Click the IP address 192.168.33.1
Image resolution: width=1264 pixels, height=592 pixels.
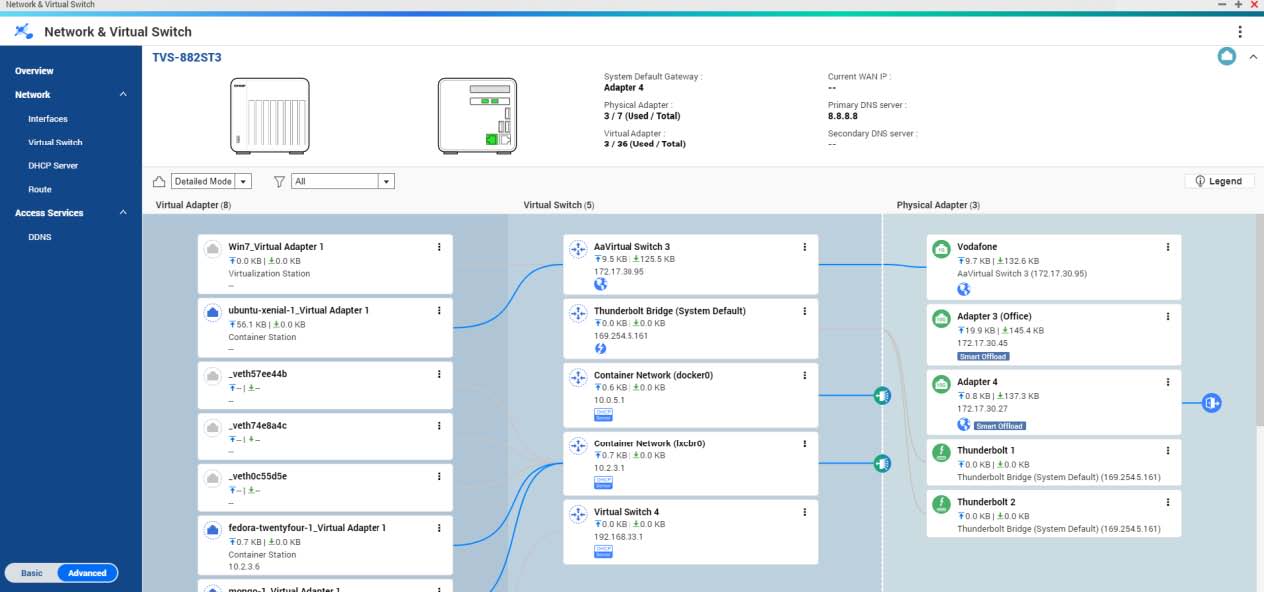618,536
